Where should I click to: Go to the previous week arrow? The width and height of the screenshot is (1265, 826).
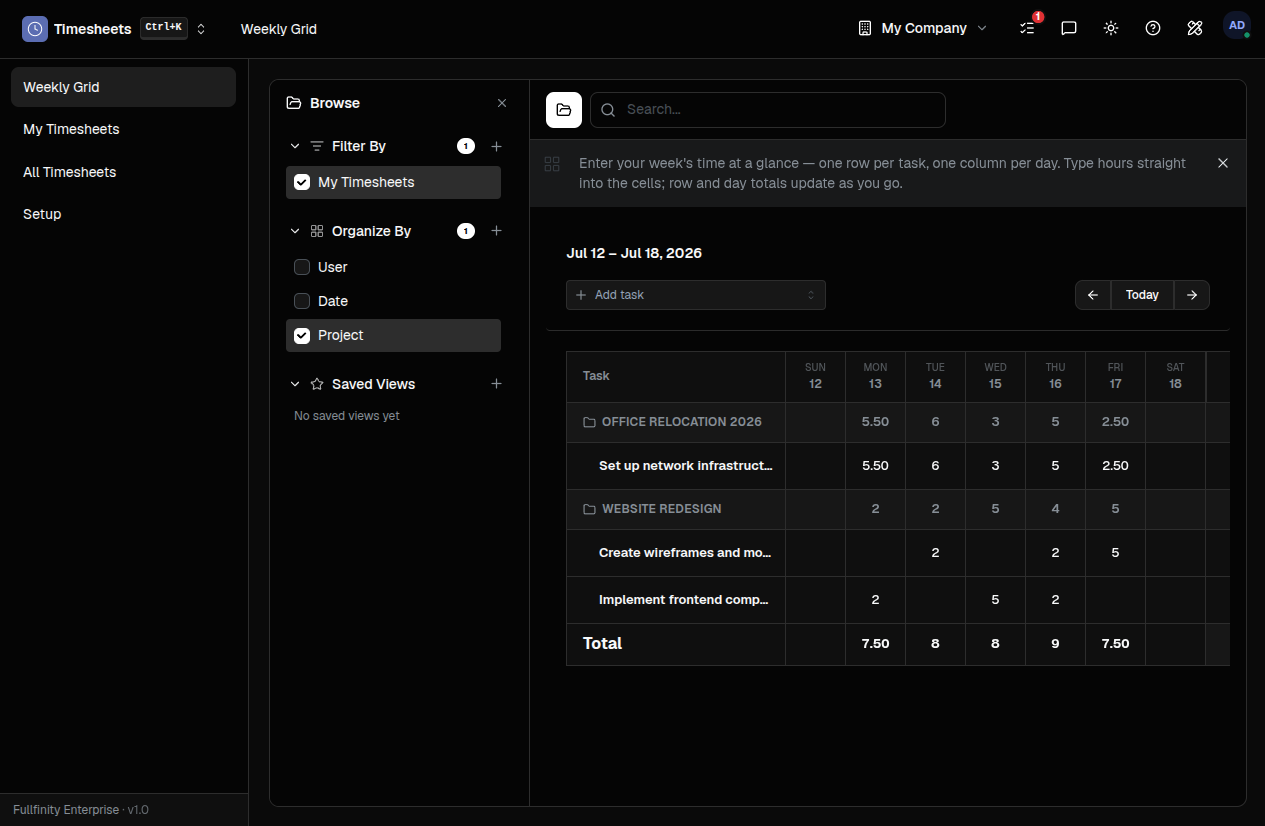1093,295
